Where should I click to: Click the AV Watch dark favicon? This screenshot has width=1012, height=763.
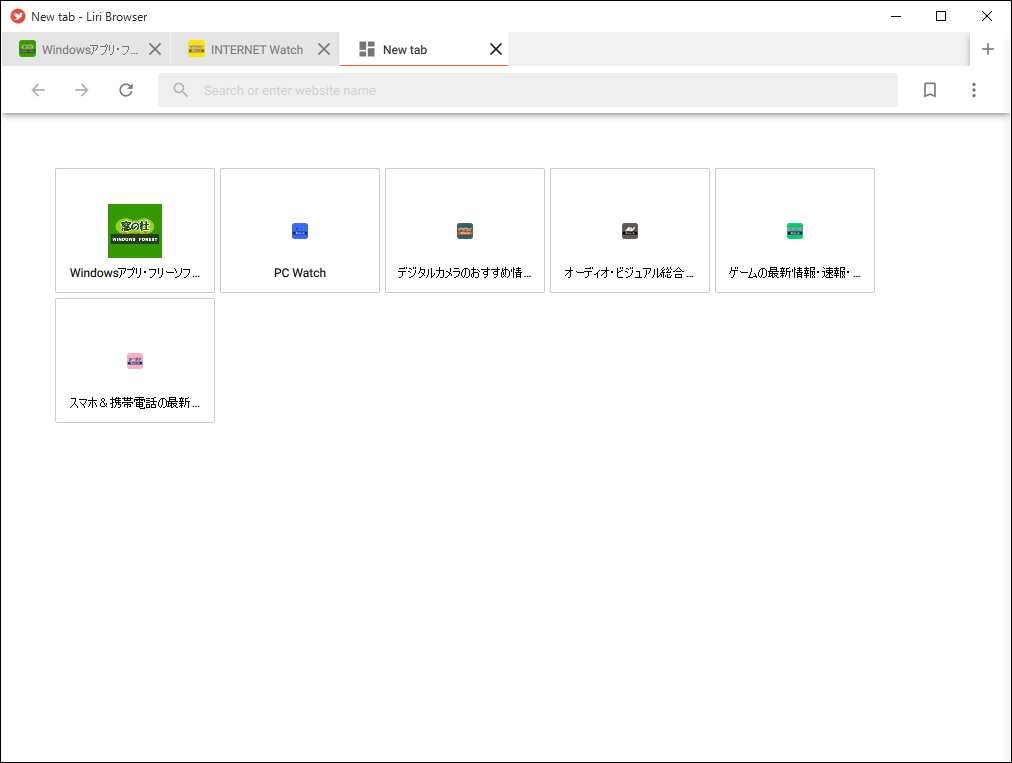630,230
